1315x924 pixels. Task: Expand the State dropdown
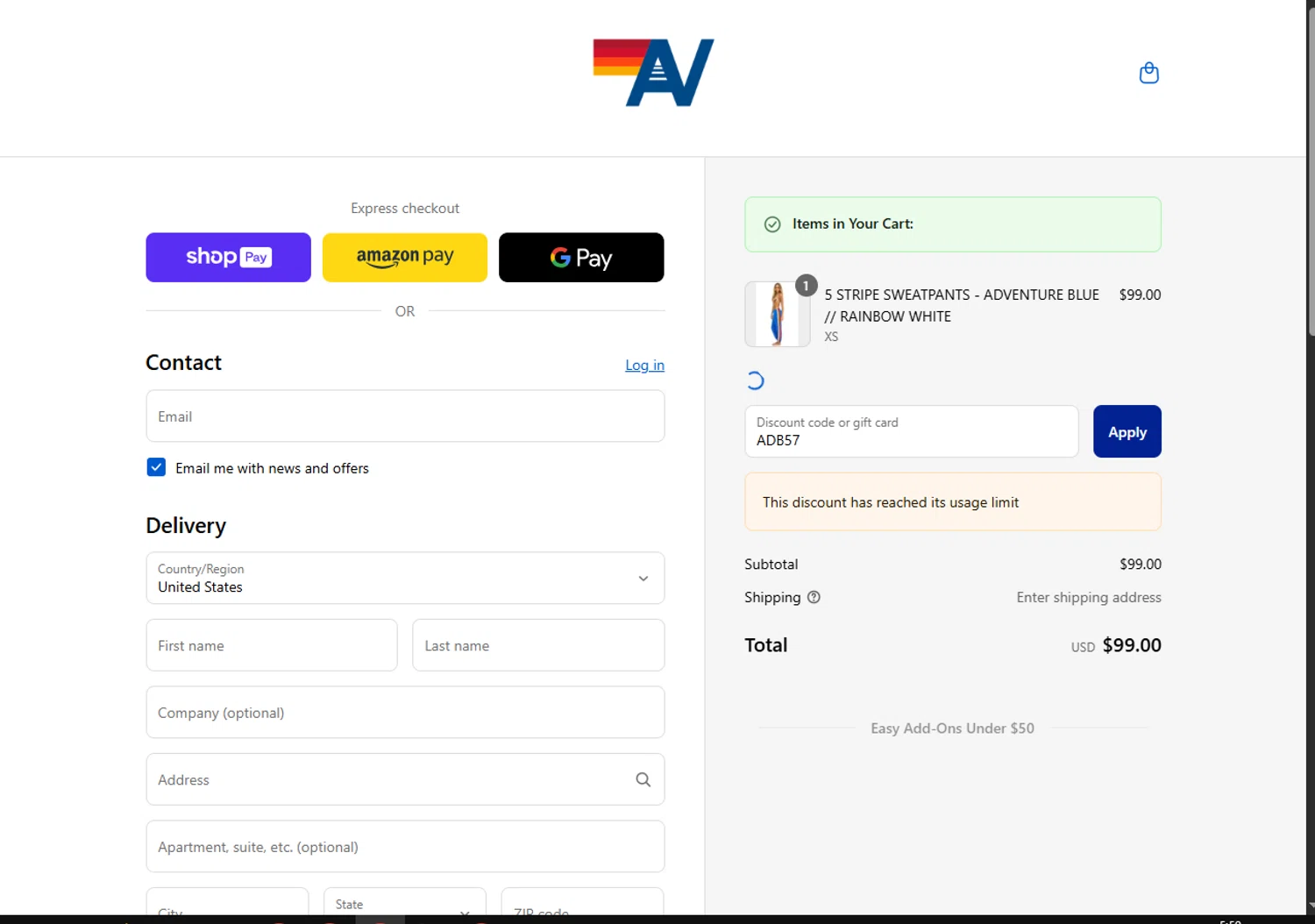pos(404,903)
